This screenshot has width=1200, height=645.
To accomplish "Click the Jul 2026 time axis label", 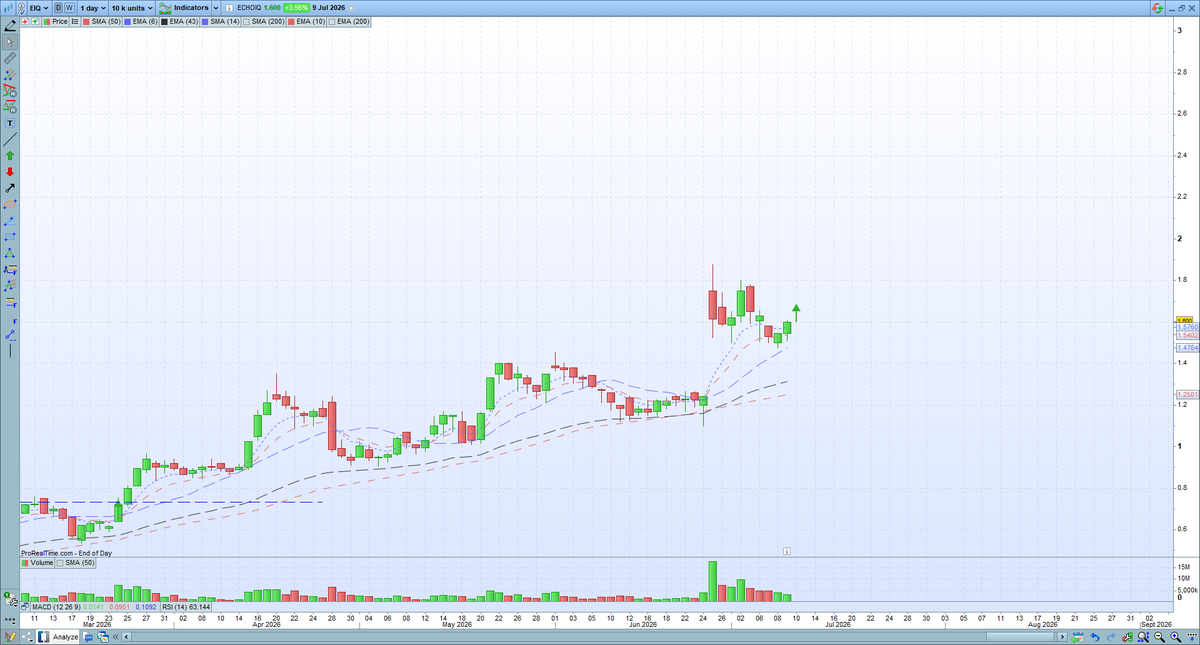I will tap(836, 625).
